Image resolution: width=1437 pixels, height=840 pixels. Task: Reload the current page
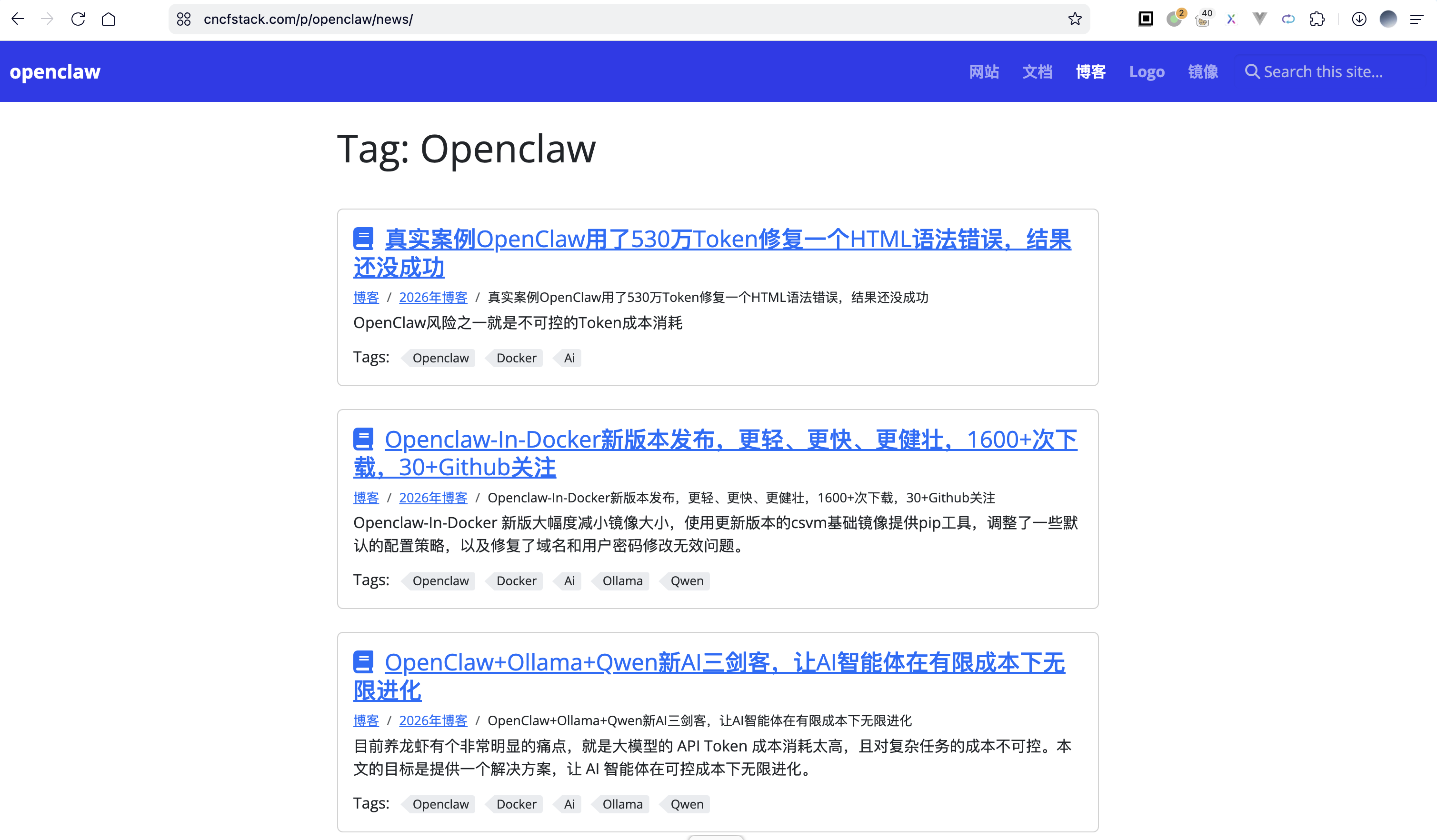[78, 19]
